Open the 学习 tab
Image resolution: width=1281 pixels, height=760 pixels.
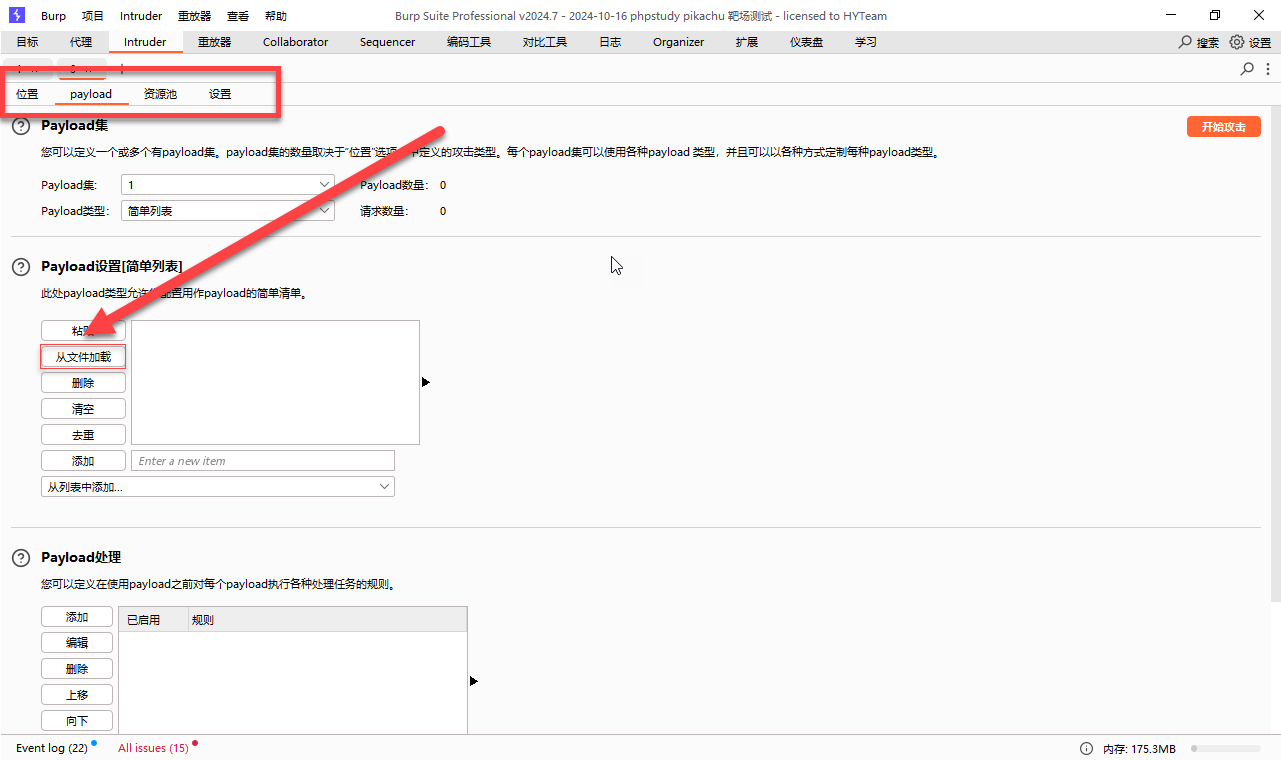[866, 42]
